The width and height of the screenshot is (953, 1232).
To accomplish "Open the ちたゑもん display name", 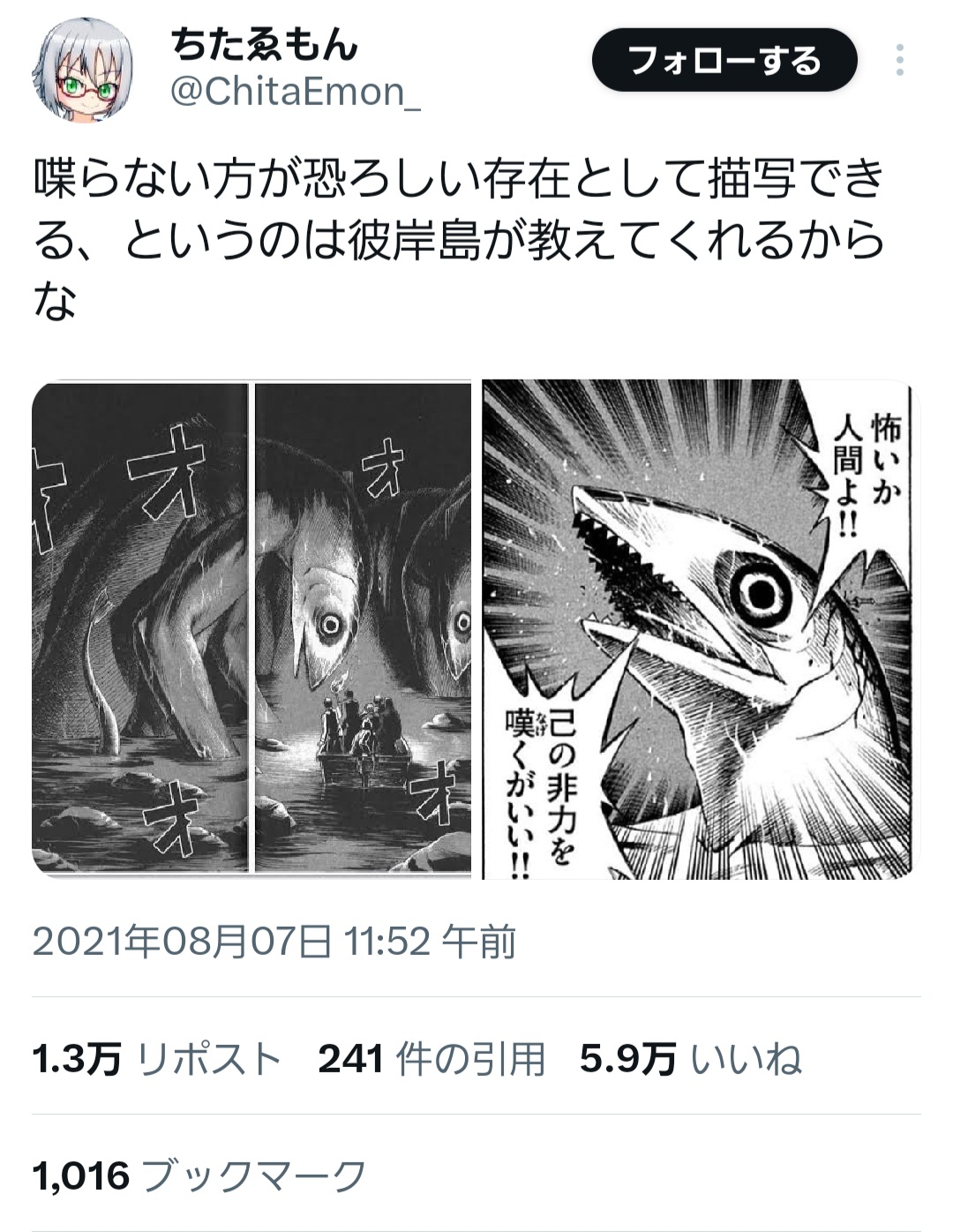I will click(266, 45).
